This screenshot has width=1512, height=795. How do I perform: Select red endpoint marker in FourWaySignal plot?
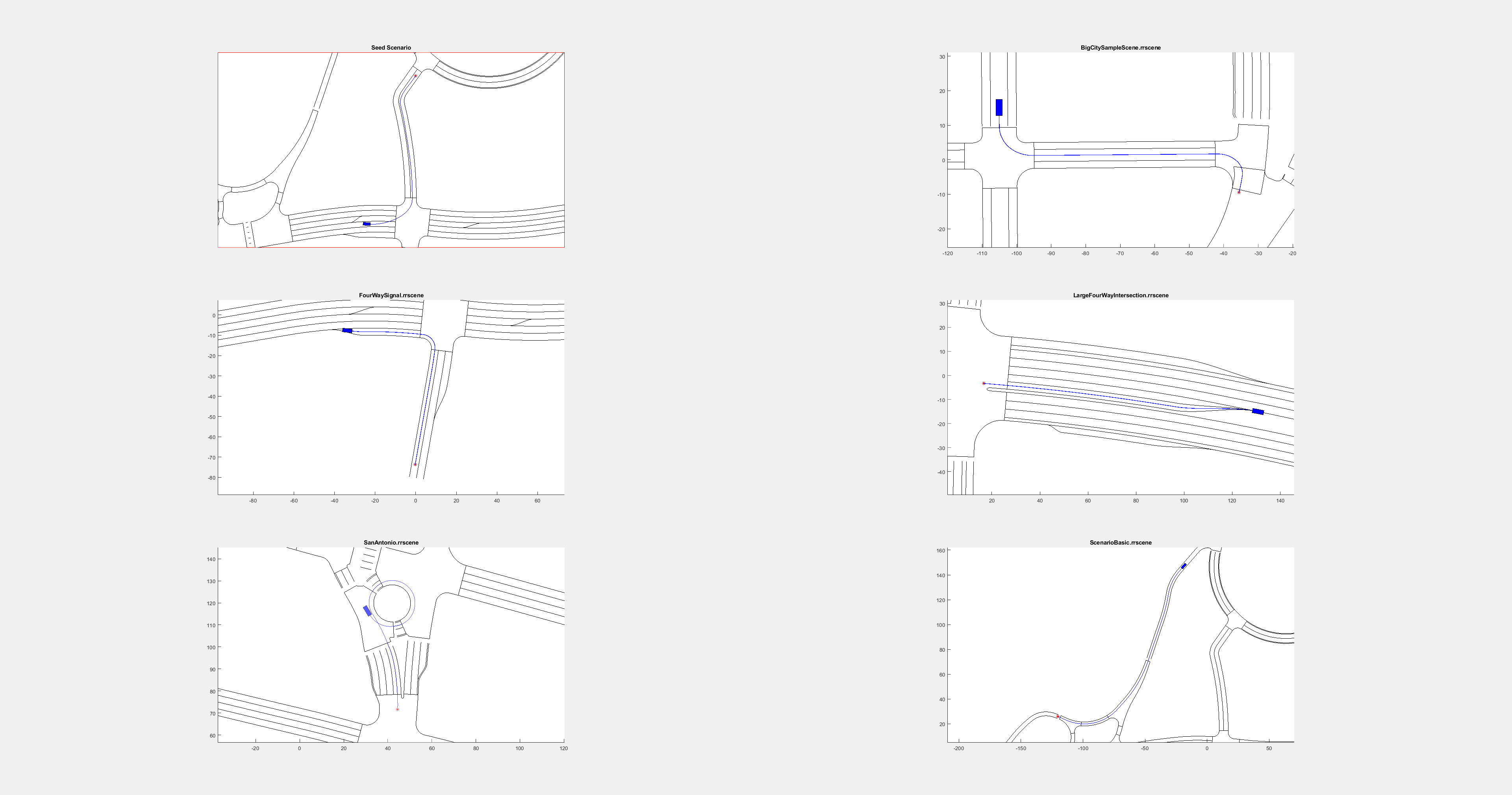(415, 464)
